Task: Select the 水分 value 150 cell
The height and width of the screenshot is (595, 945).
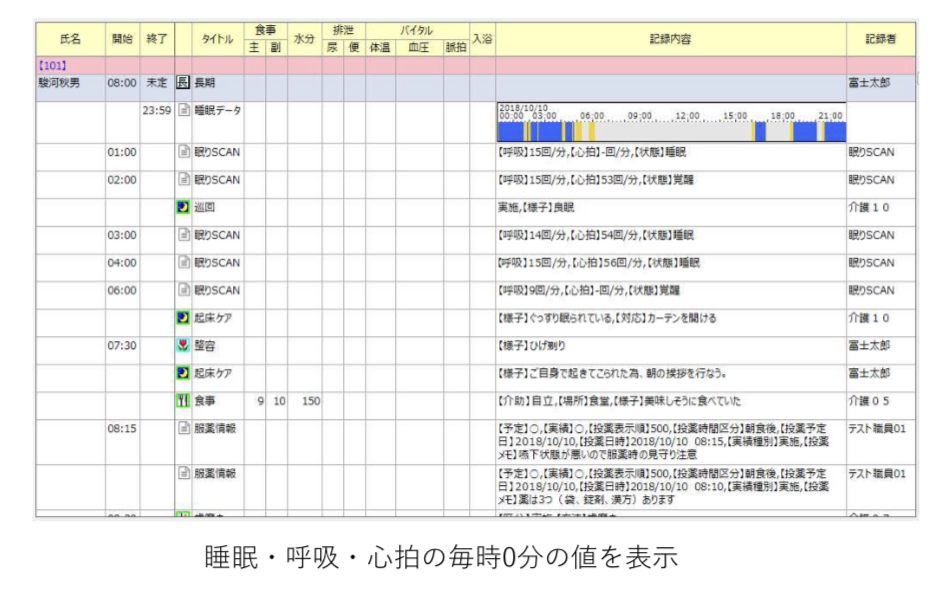Action: (x=310, y=401)
